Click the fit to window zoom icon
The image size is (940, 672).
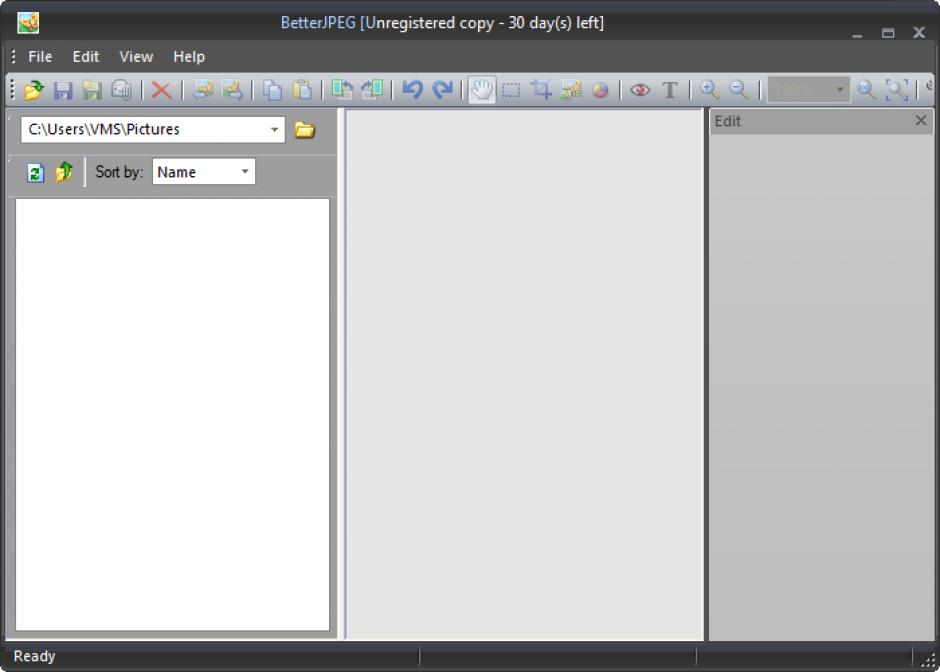(897, 90)
